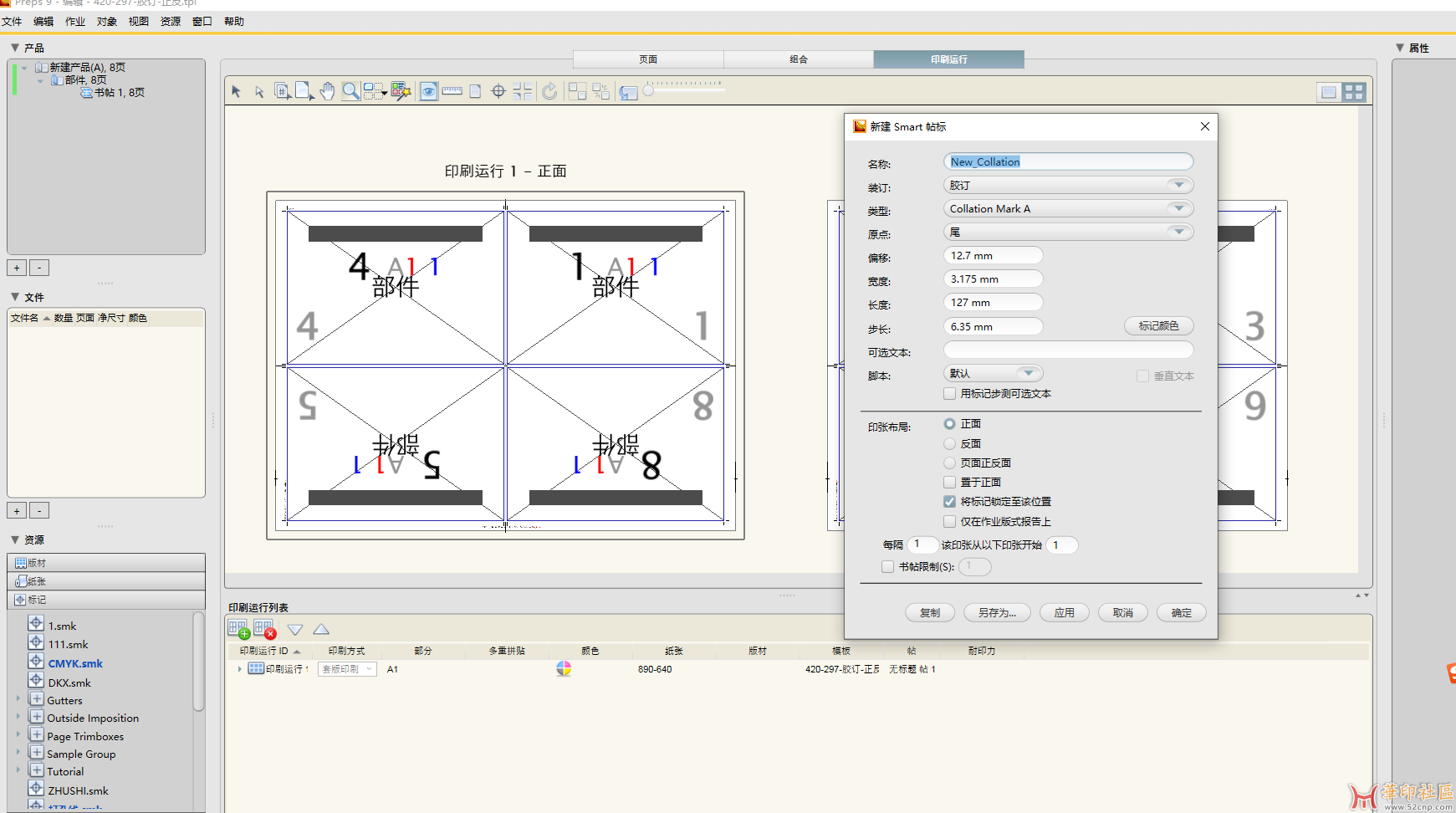
Task: Delete the press run with red X icon
Action: (x=264, y=629)
